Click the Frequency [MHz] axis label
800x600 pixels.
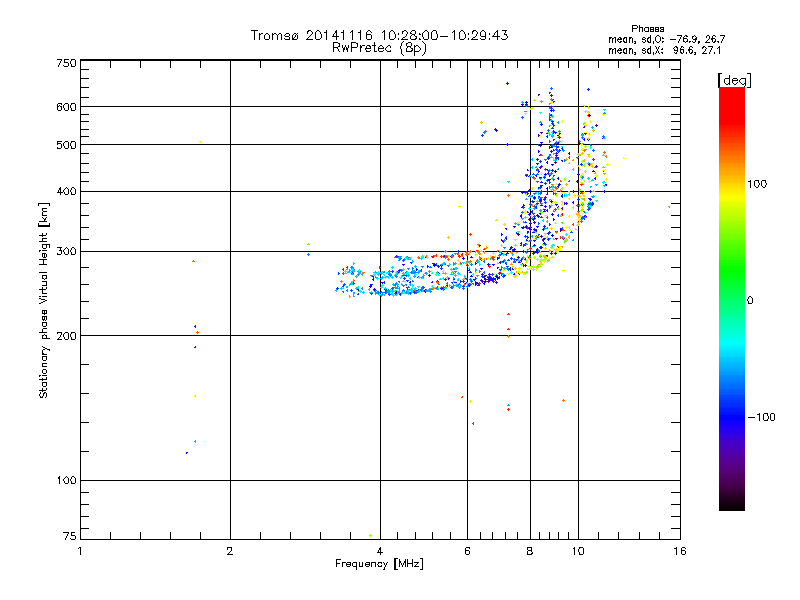coord(379,564)
